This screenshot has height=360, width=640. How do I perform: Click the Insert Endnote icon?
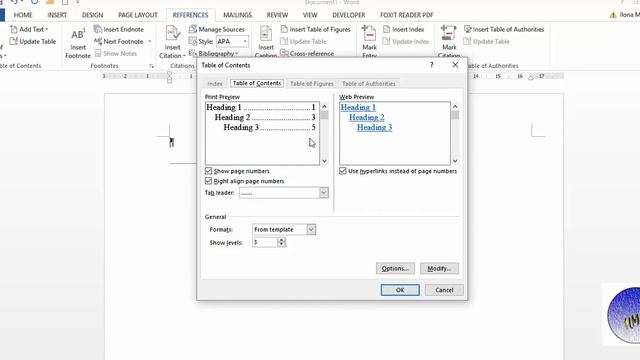click(x=98, y=29)
